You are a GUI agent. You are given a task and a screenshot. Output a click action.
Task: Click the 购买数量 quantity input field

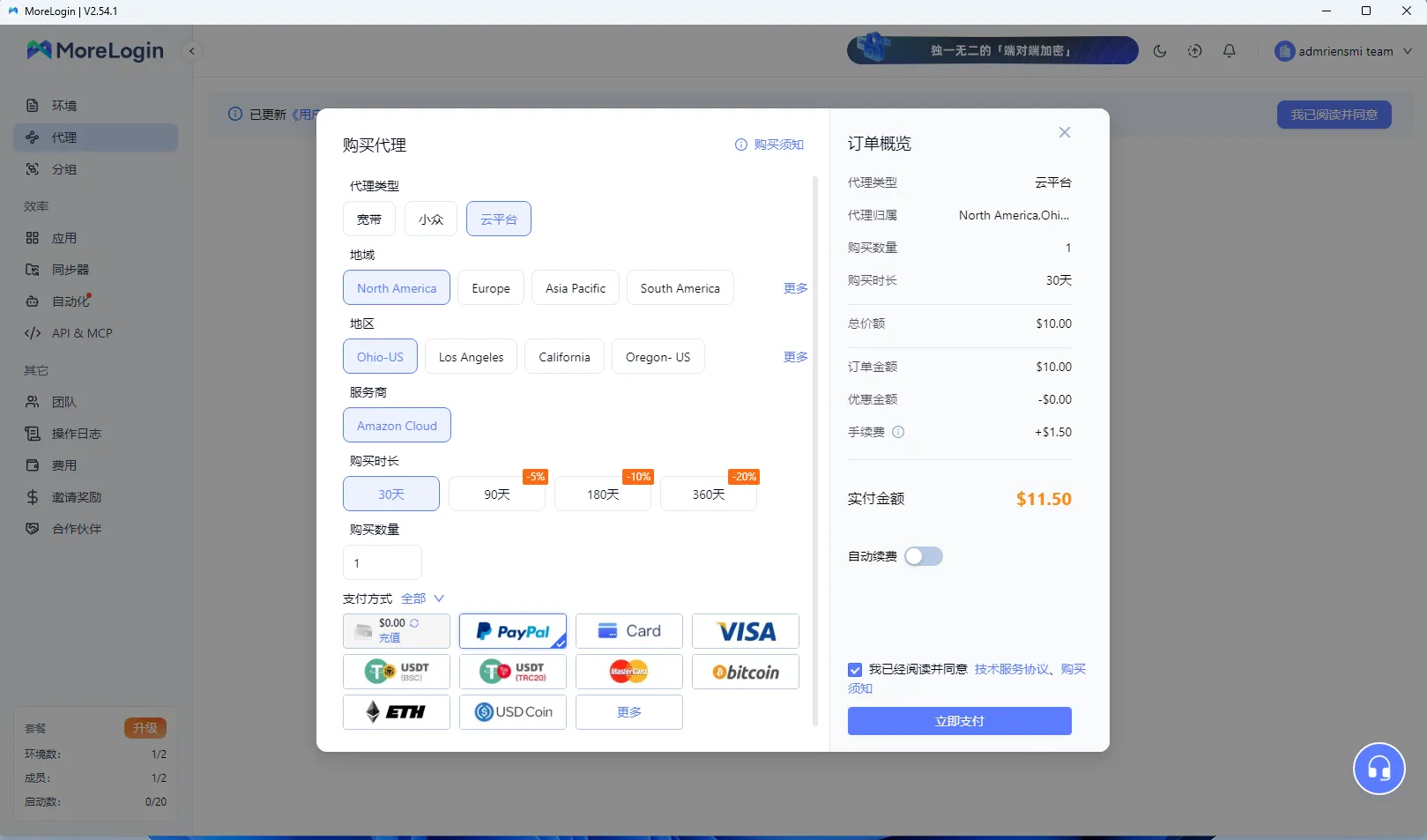[383, 562]
